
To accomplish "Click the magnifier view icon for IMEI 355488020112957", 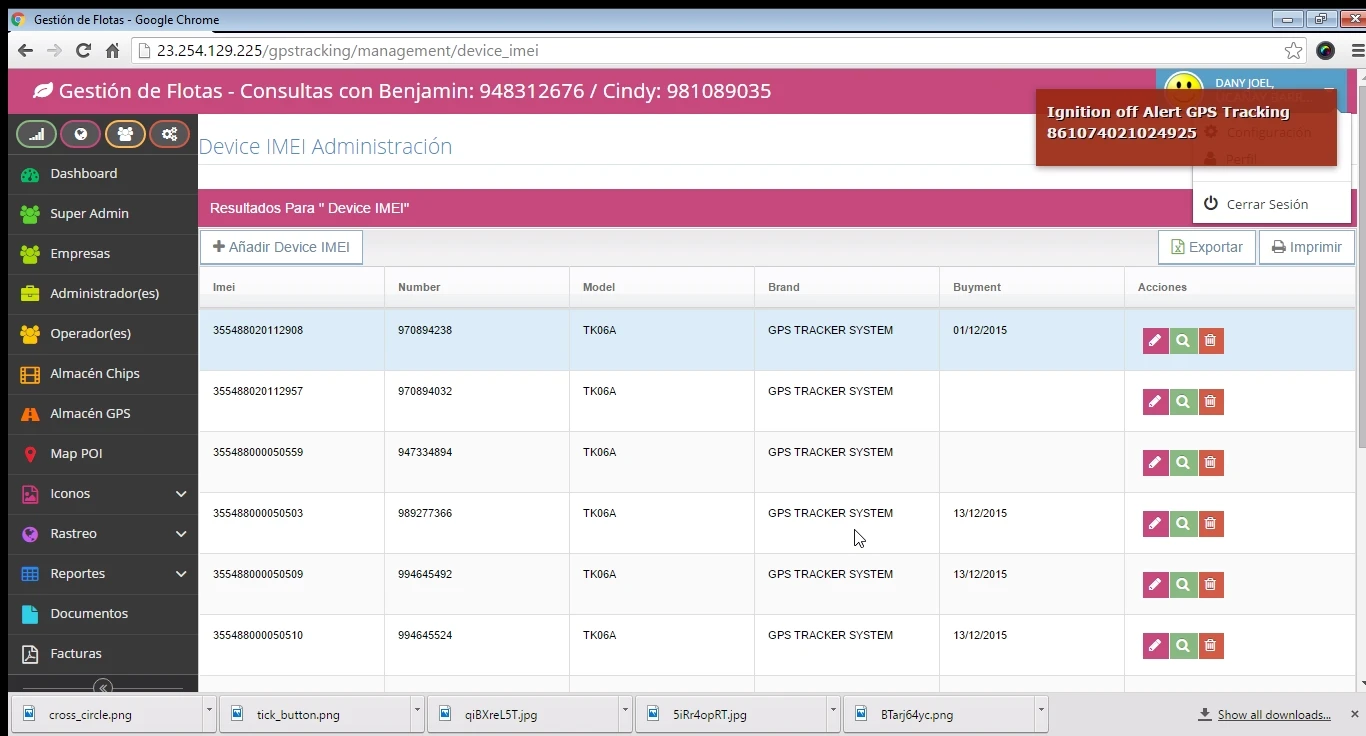I will (x=1183, y=402).
